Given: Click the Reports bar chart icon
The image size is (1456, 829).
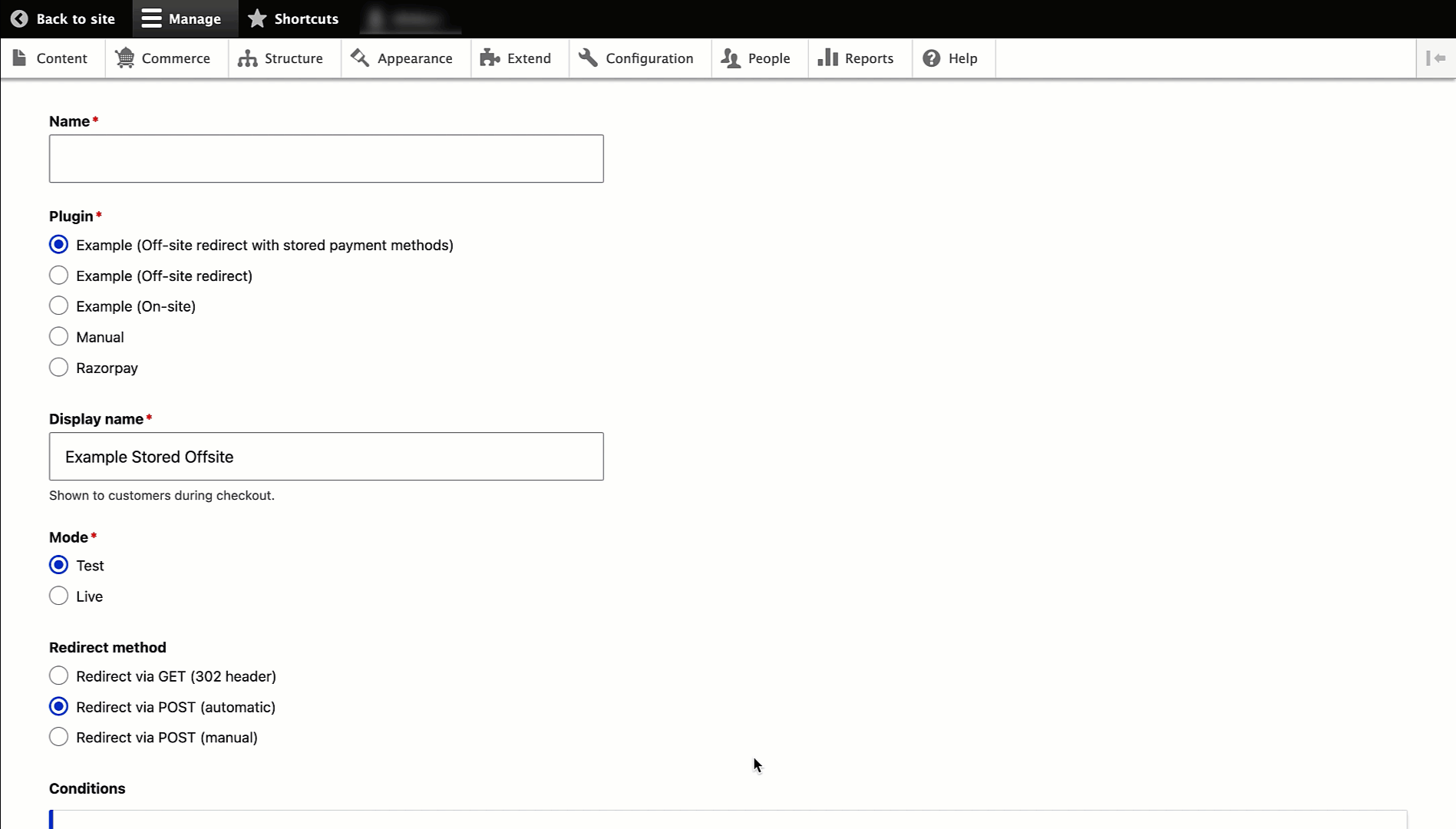Looking at the screenshot, I should point(827,58).
